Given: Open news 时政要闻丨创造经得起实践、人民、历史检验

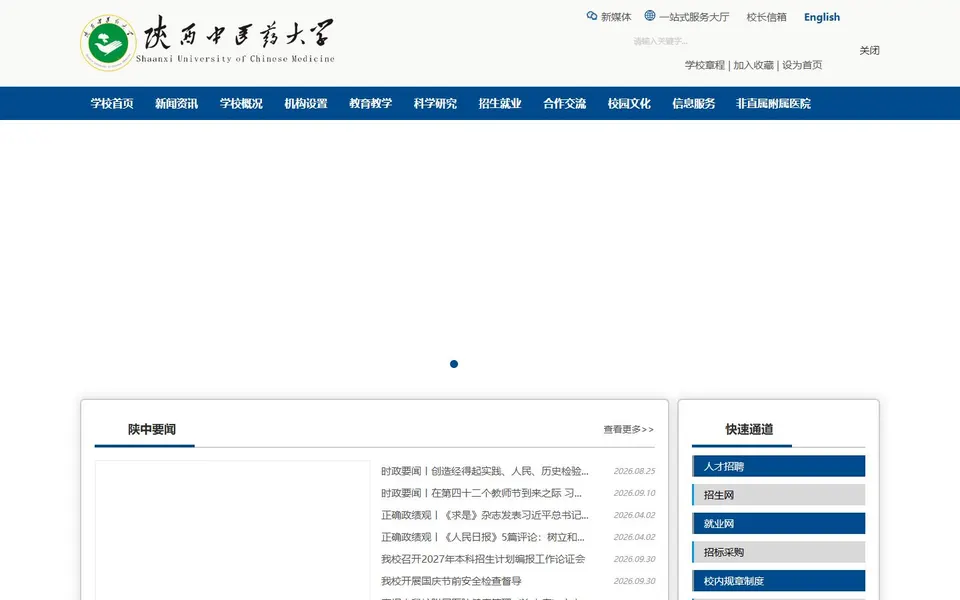Looking at the screenshot, I should tap(484, 471).
